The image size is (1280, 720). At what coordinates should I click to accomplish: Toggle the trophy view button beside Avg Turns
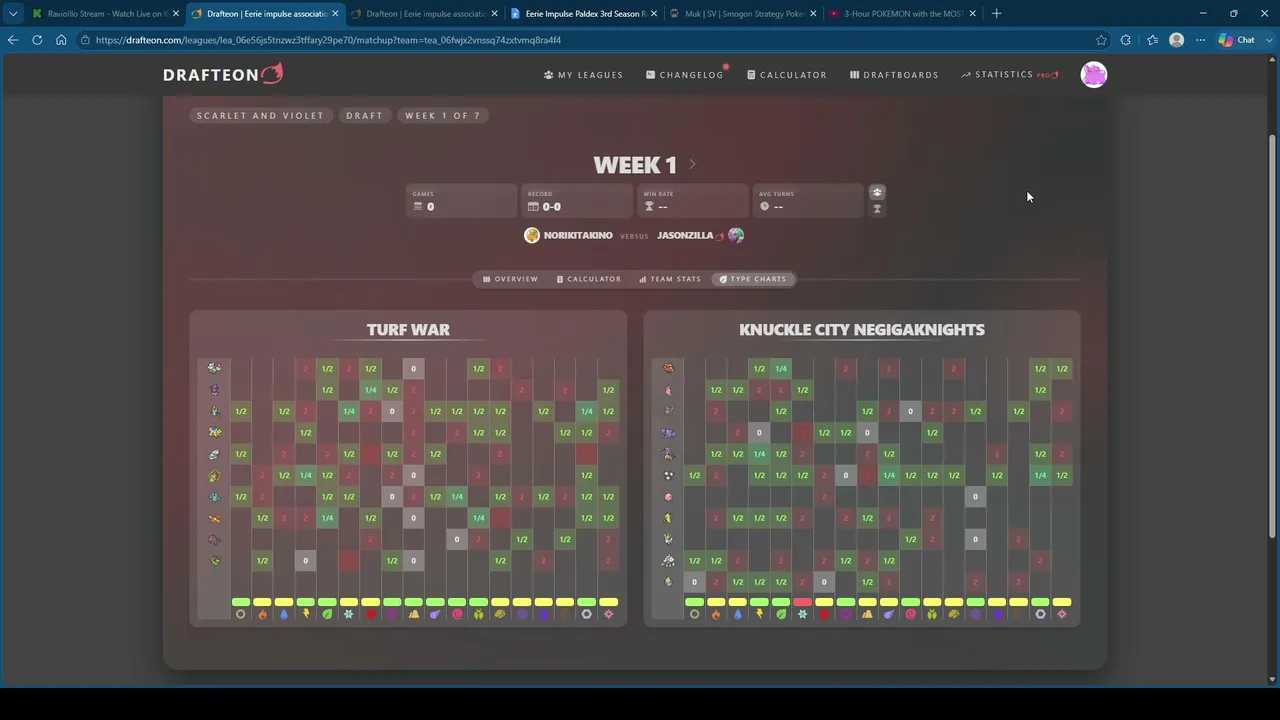point(877,209)
